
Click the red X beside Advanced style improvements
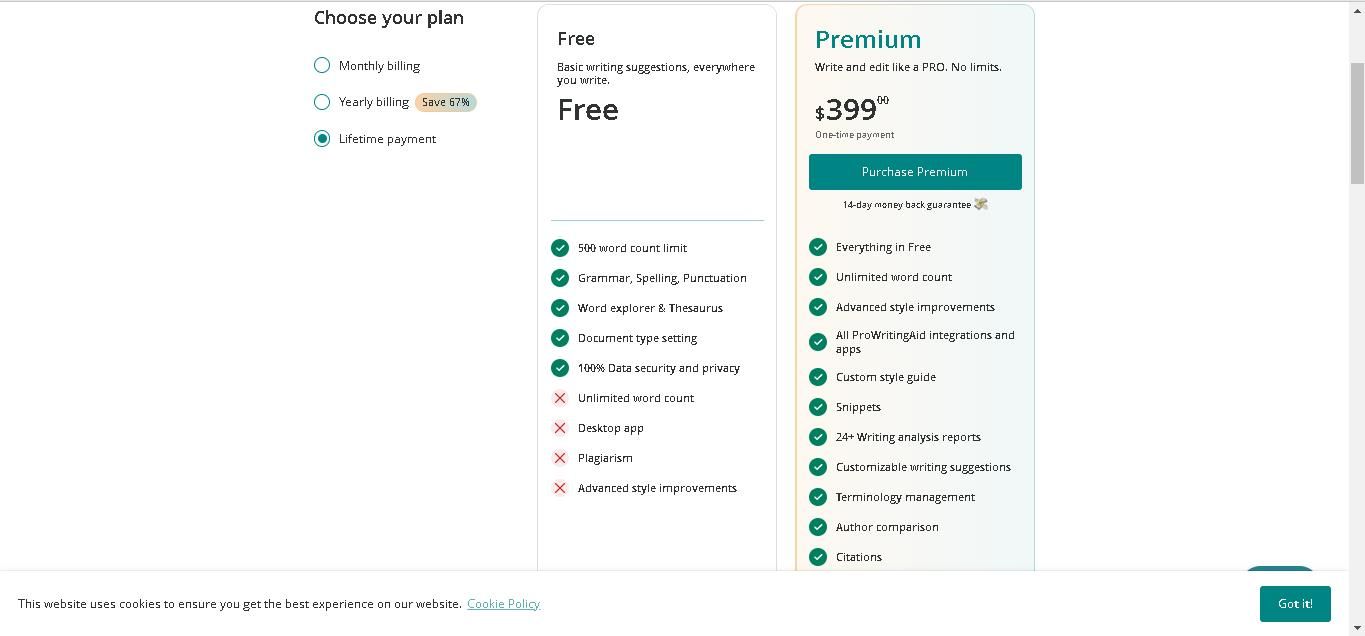(x=560, y=488)
